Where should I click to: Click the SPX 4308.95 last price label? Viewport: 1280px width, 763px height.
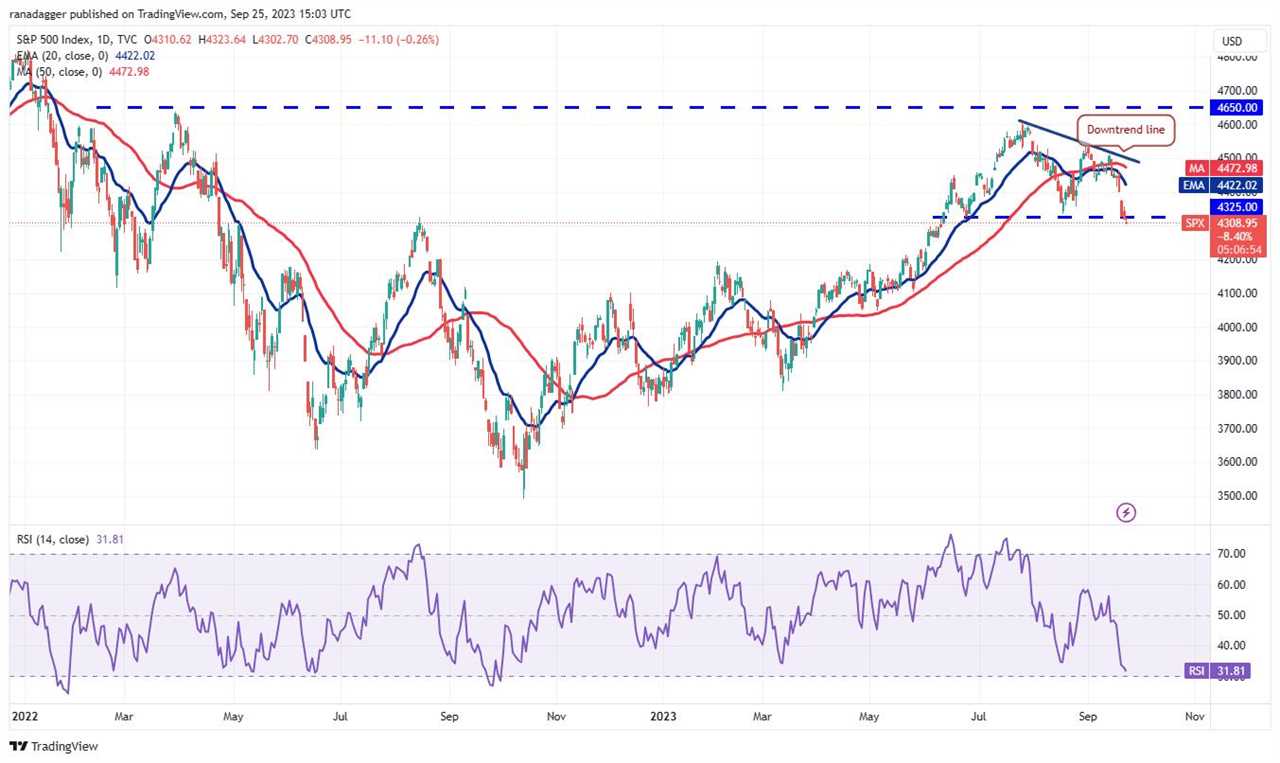coord(1225,236)
